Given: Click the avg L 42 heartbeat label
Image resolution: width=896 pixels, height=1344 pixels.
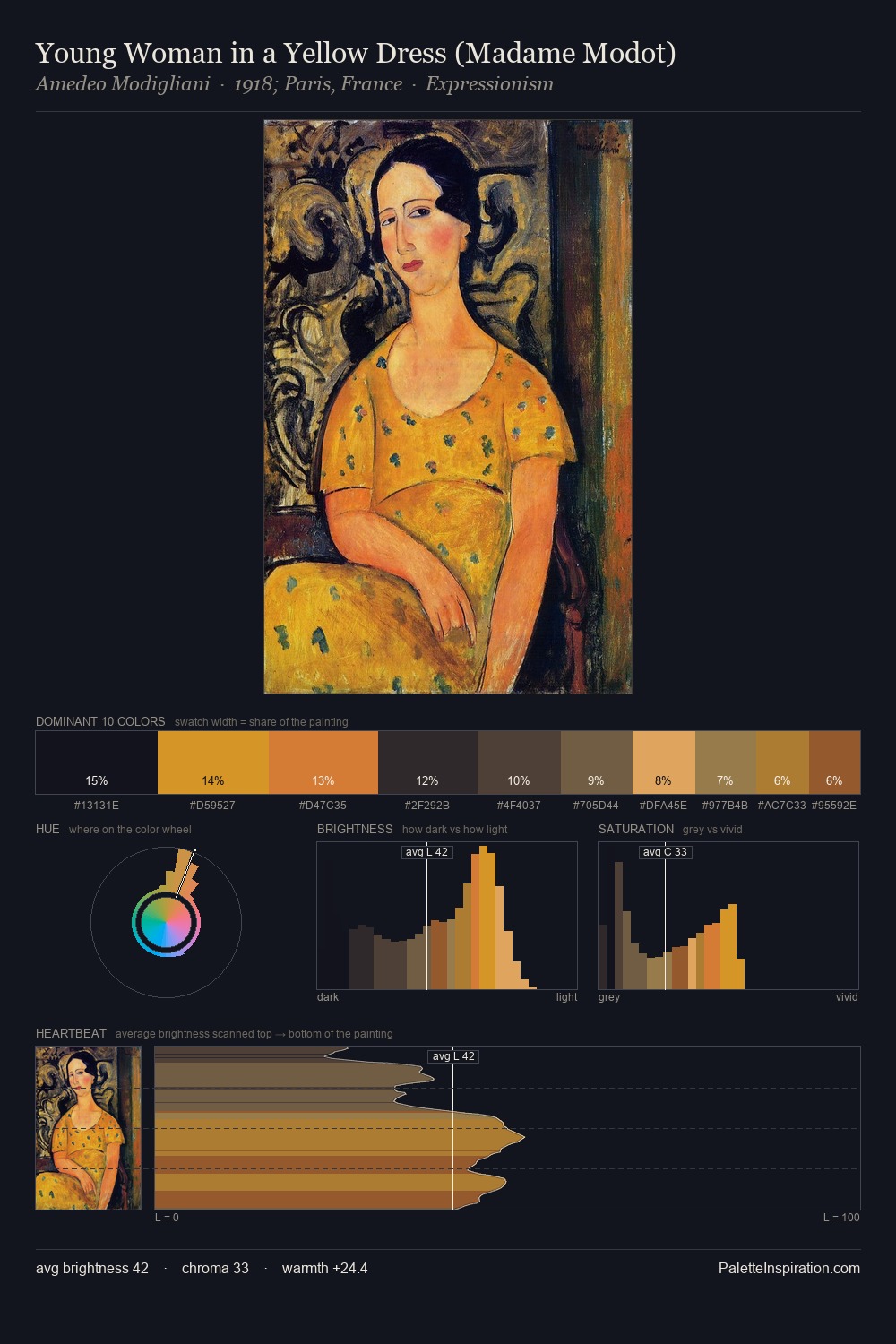Looking at the screenshot, I should click(x=453, y=1056).
